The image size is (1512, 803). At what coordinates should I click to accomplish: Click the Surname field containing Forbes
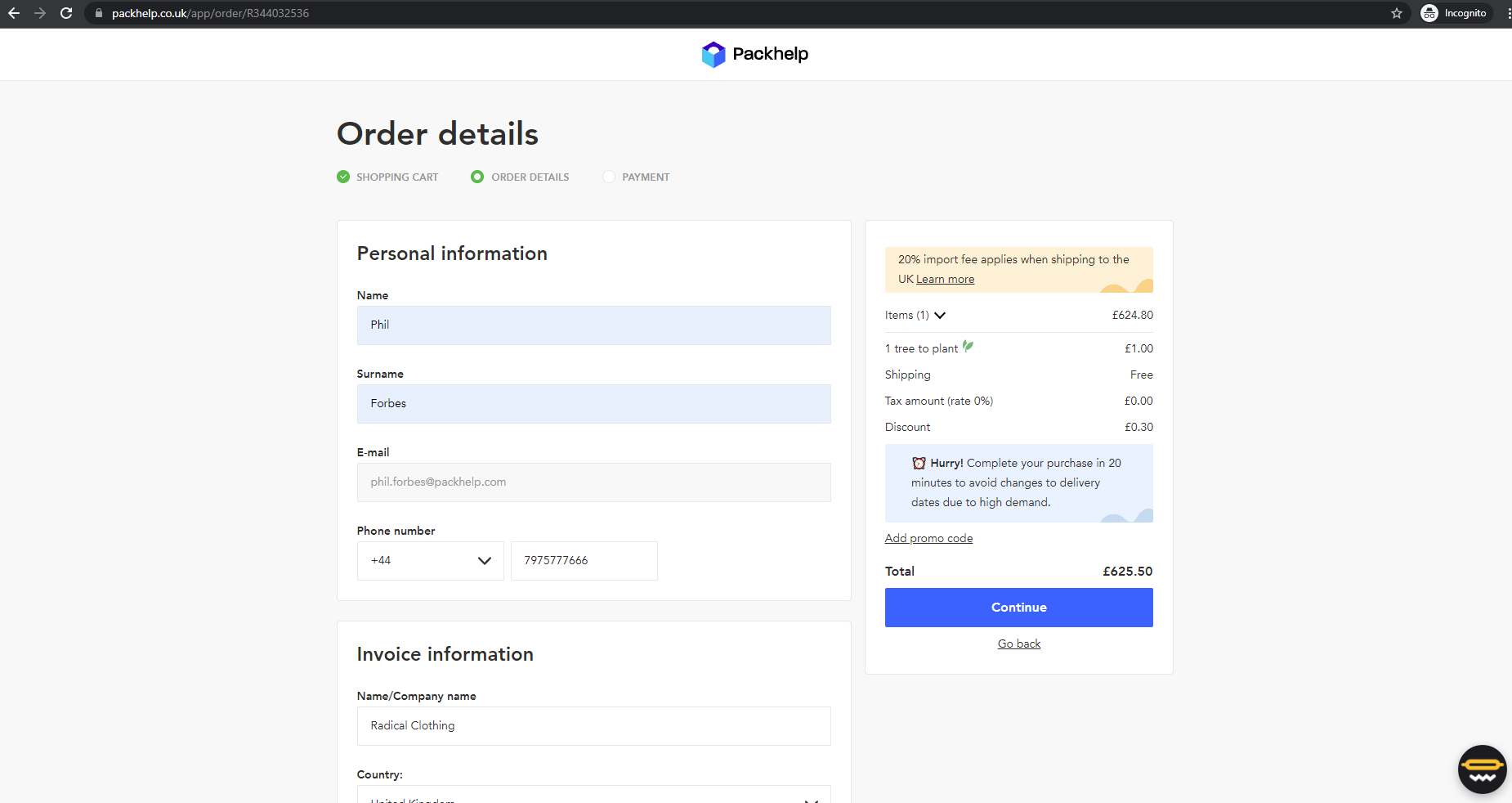[x=594, y=404]
